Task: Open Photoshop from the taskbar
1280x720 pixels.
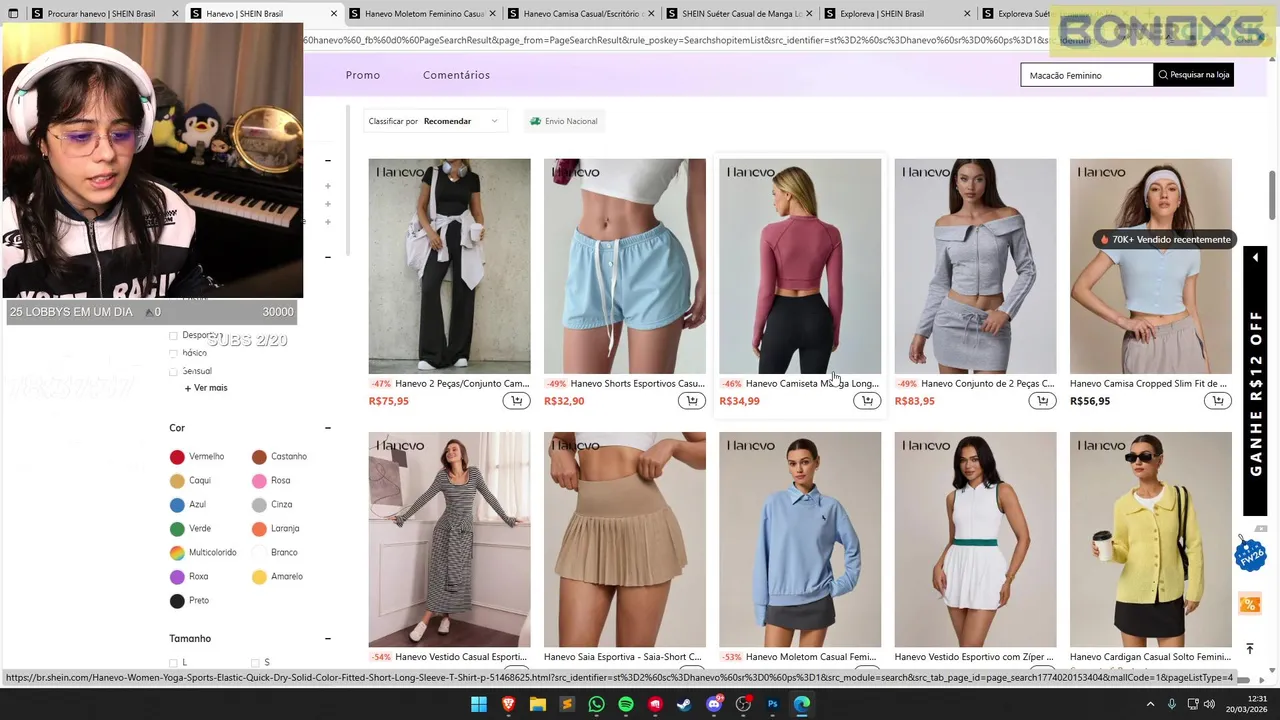Action: coord(772,704)
